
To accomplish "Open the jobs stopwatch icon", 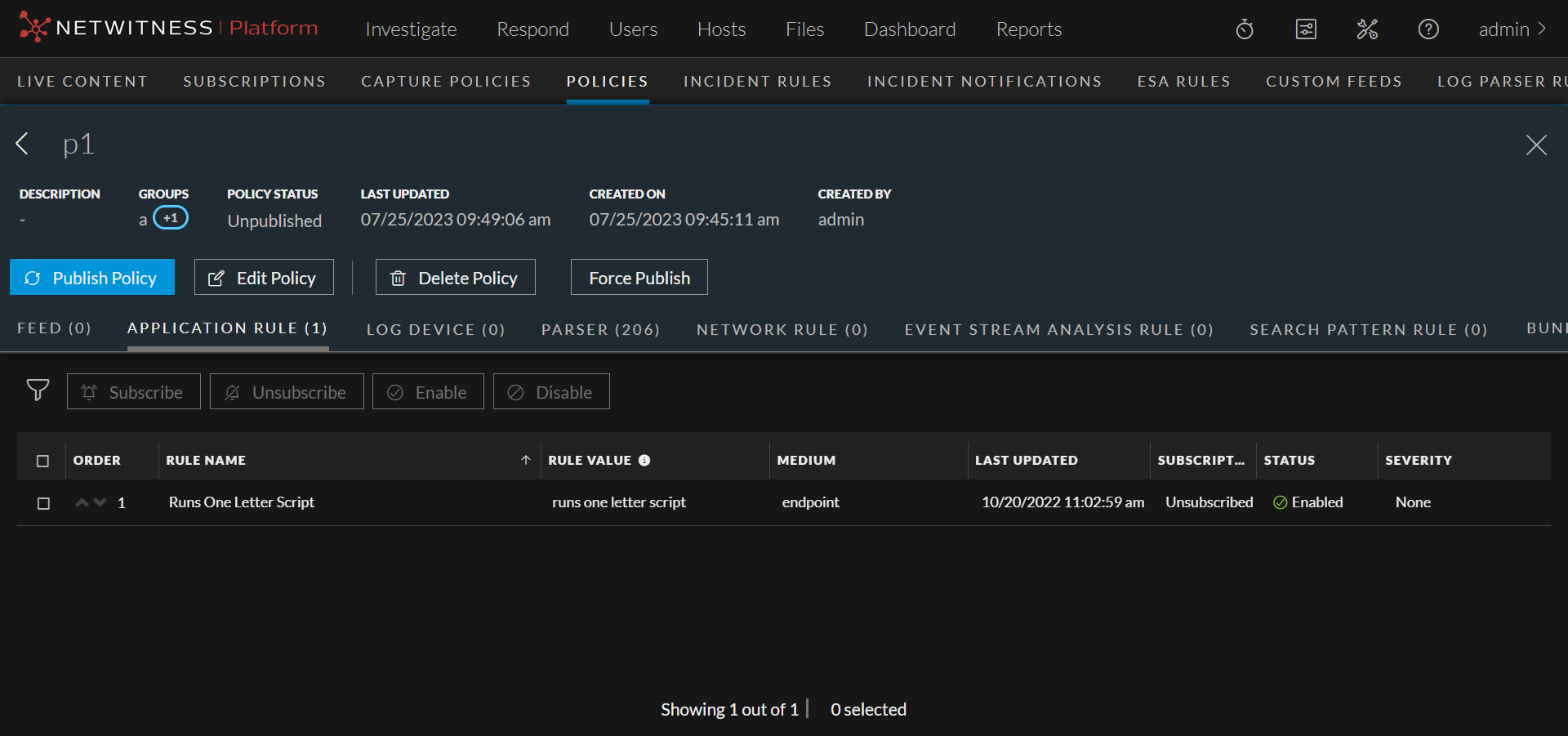I will point(1245,29).
